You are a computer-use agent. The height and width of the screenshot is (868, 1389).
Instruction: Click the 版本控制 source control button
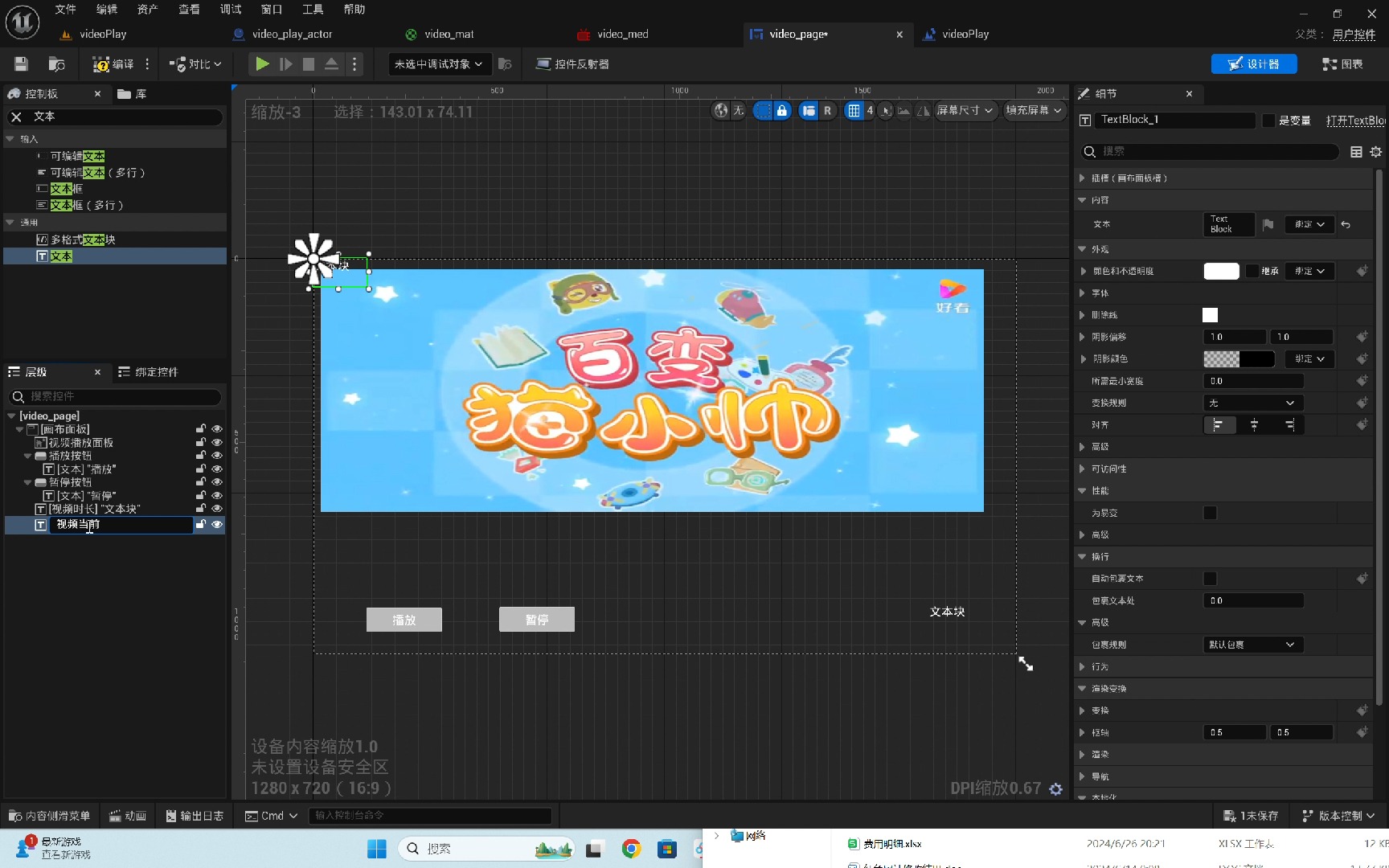pos(1338,817)
